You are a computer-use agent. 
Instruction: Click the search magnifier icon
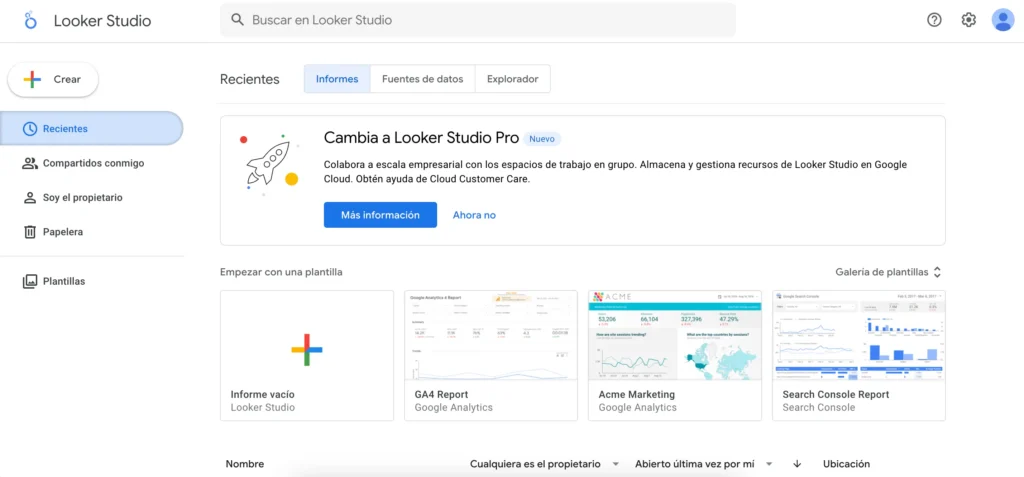(237, 20)
